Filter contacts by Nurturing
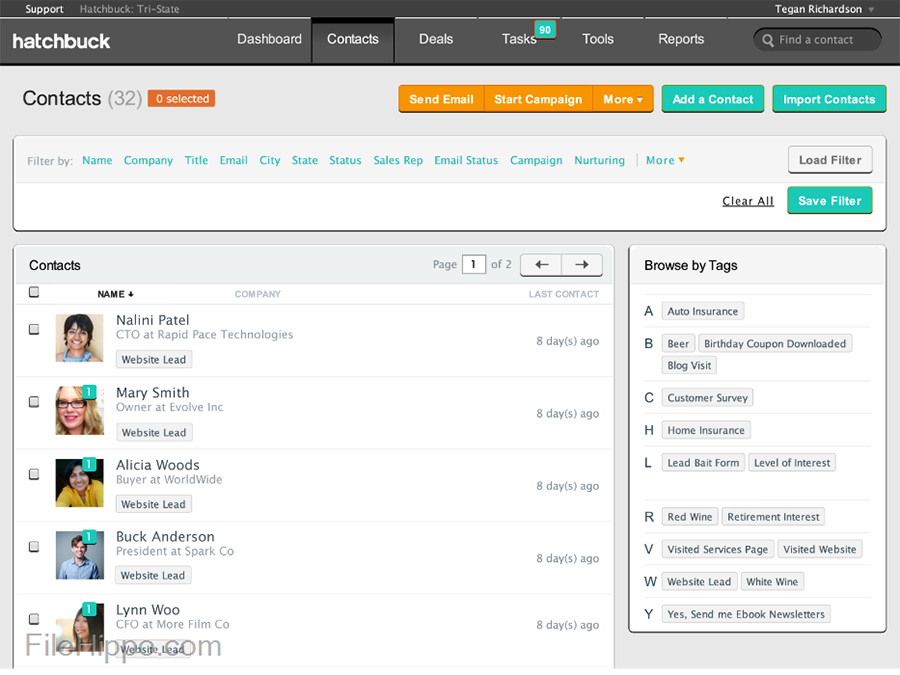 pyautogui.click(x=599, y=160)
